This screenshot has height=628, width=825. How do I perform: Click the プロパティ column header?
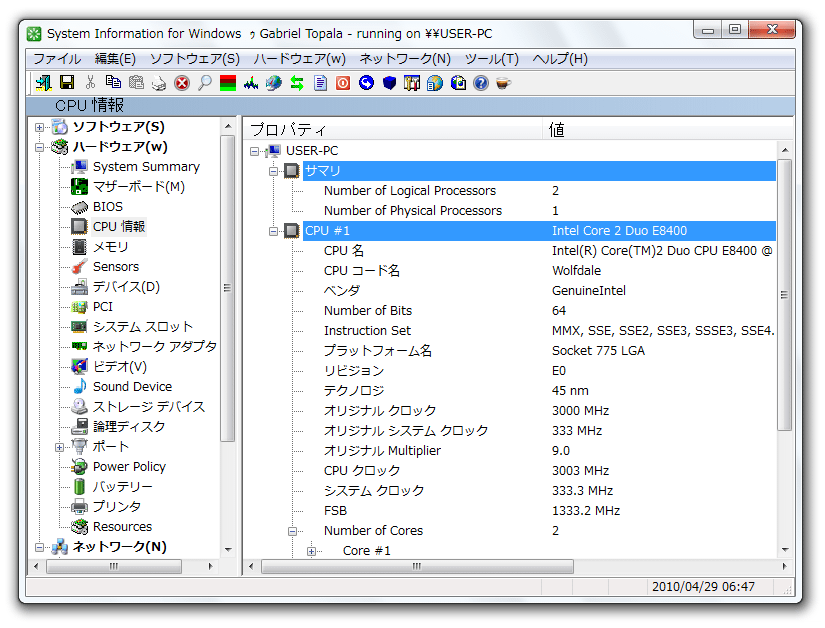(393, 129)
